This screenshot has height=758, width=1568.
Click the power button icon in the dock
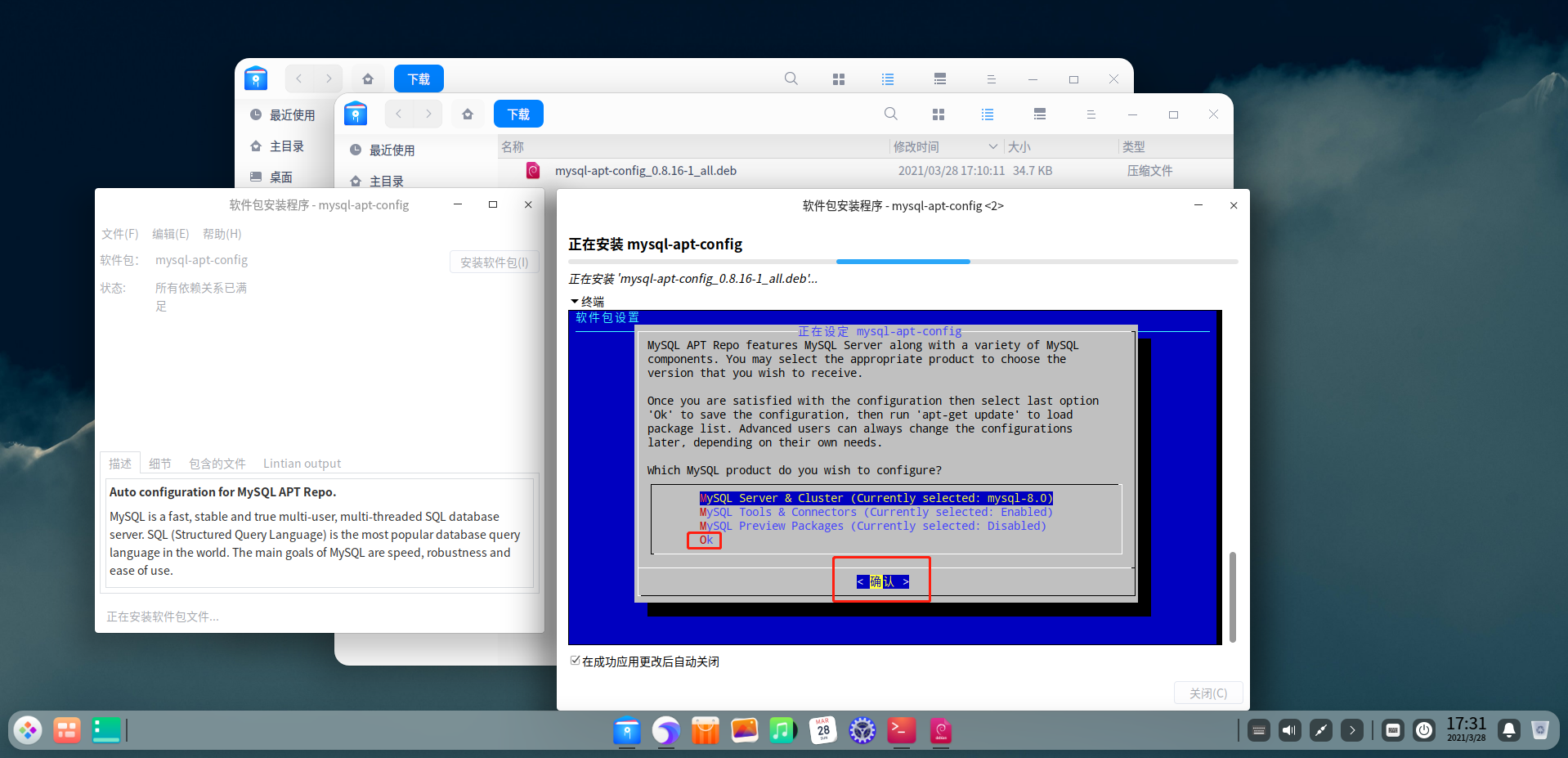1424,730
